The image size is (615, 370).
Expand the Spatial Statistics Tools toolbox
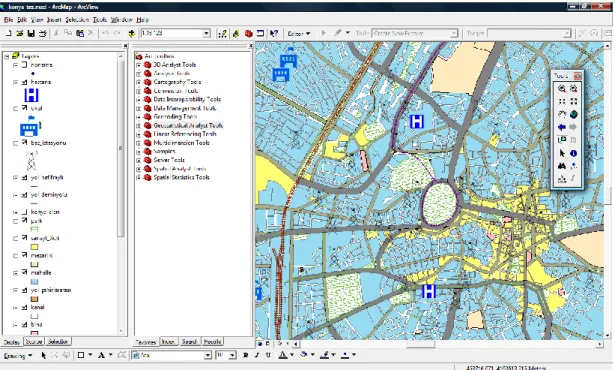point(138,178)
